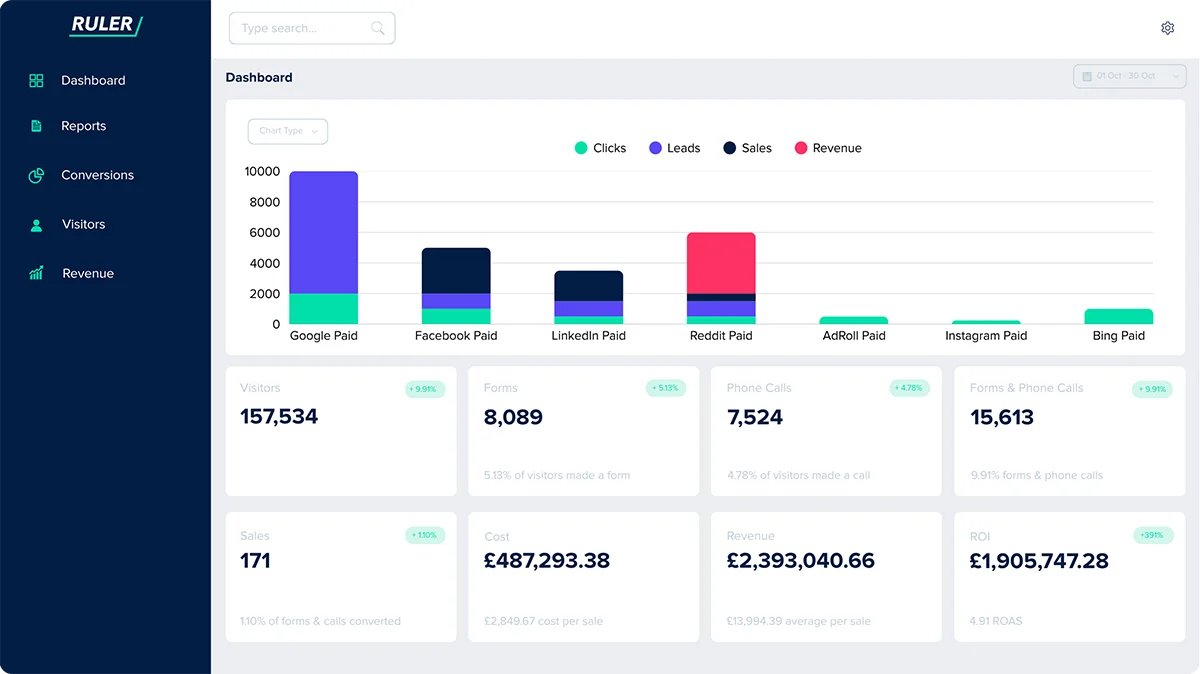Click the Visitors person icon
The width and height of the screenshot is (1200, 674).
(x=37, y=225)
